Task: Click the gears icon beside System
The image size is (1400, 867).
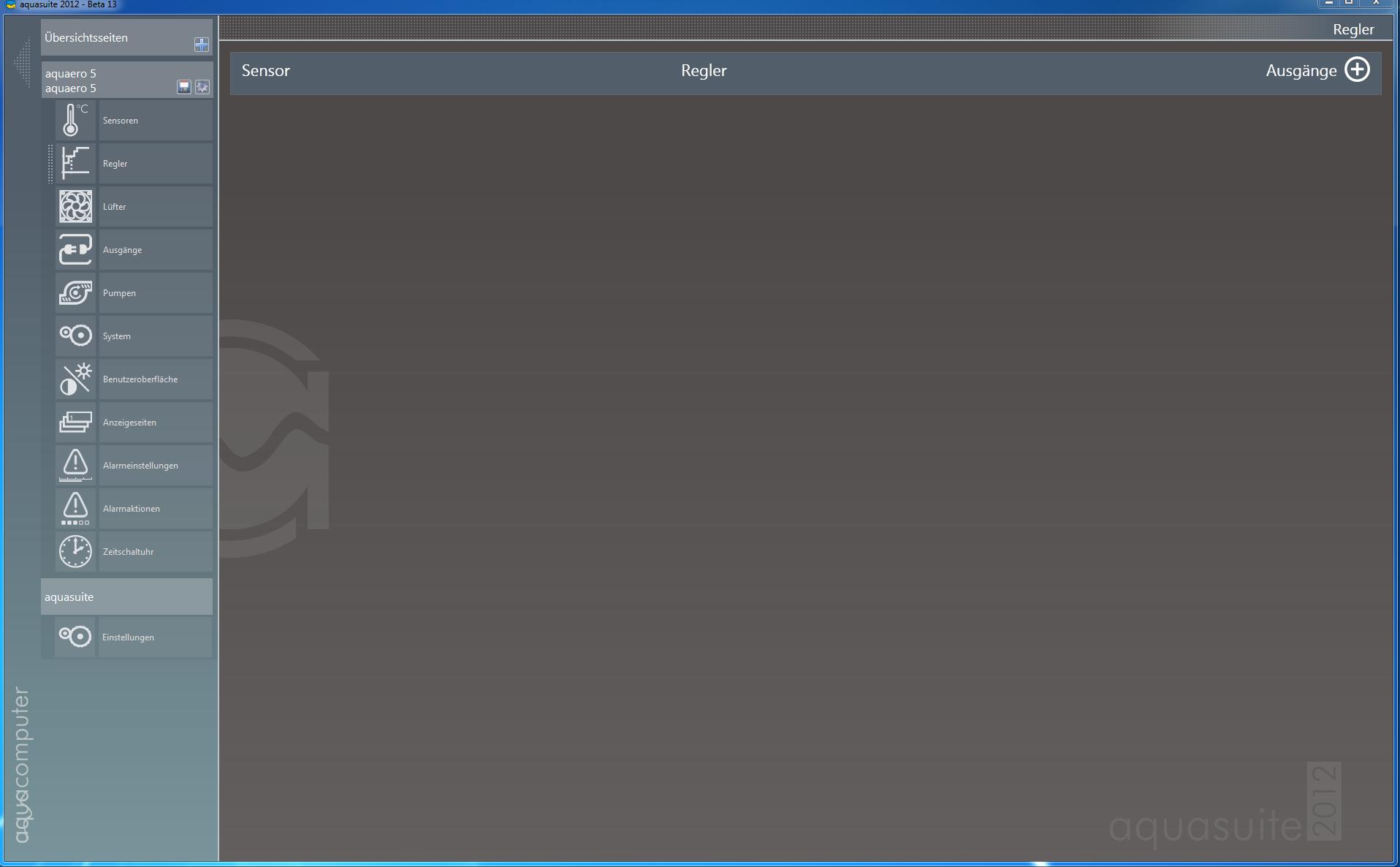Action: tap(75, 336)
